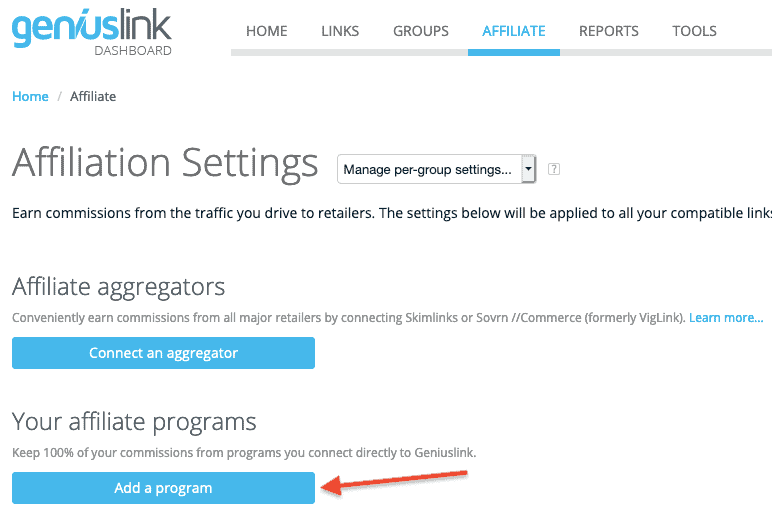Select the AFFILIATE tab
The image size is (772, 514).
(514, 31)
